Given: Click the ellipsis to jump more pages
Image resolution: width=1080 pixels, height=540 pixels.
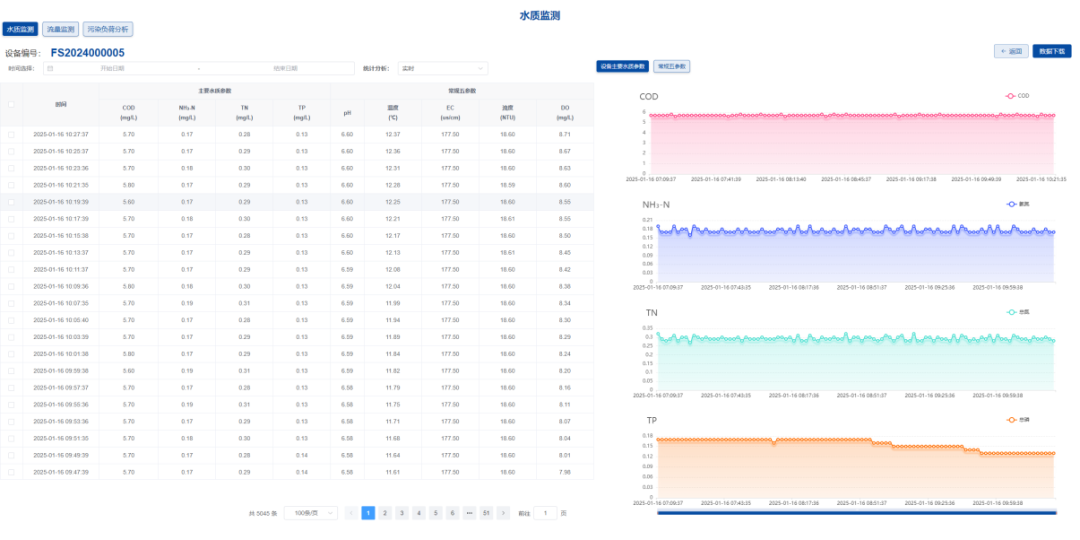Looking at the screenshot, I should pos(469,513).
